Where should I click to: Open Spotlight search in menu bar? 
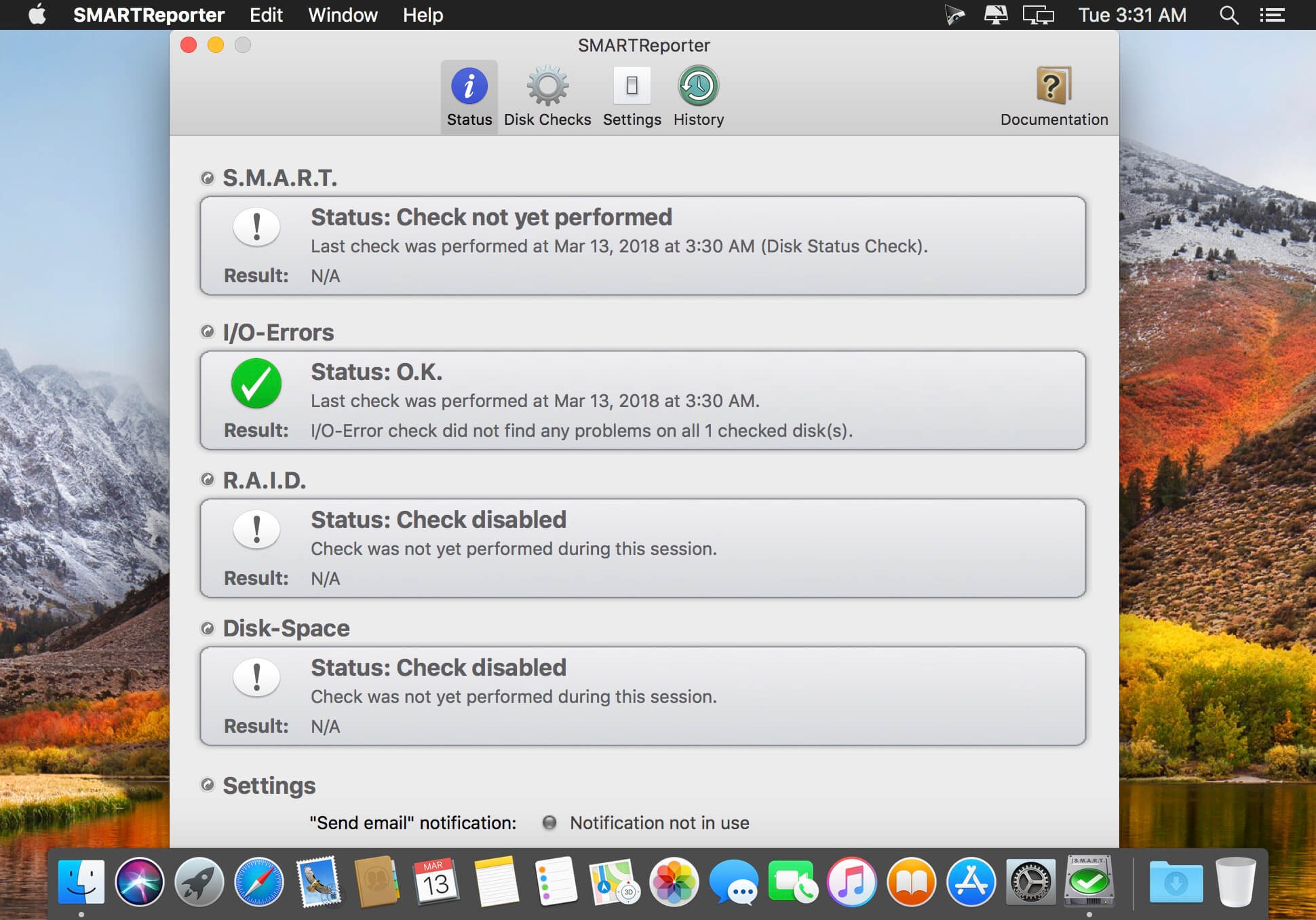pos(1228,15)
